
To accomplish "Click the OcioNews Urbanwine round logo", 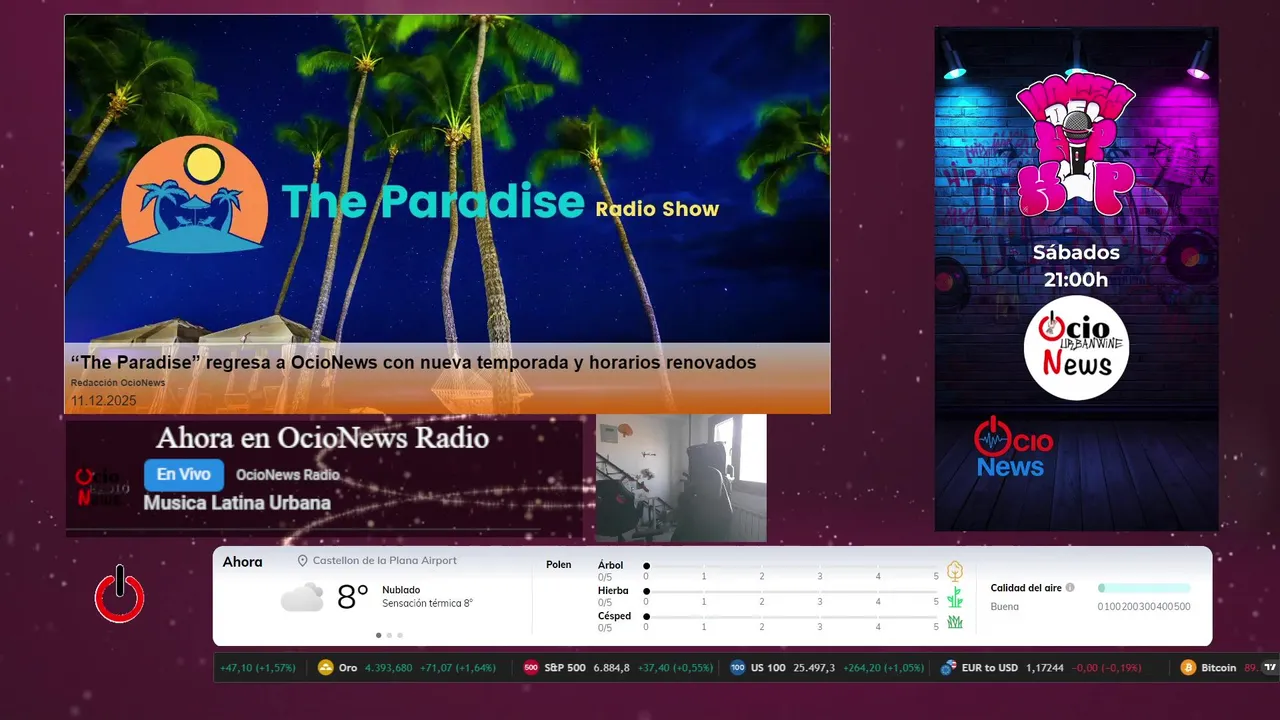I will [x=1076, y=348].
